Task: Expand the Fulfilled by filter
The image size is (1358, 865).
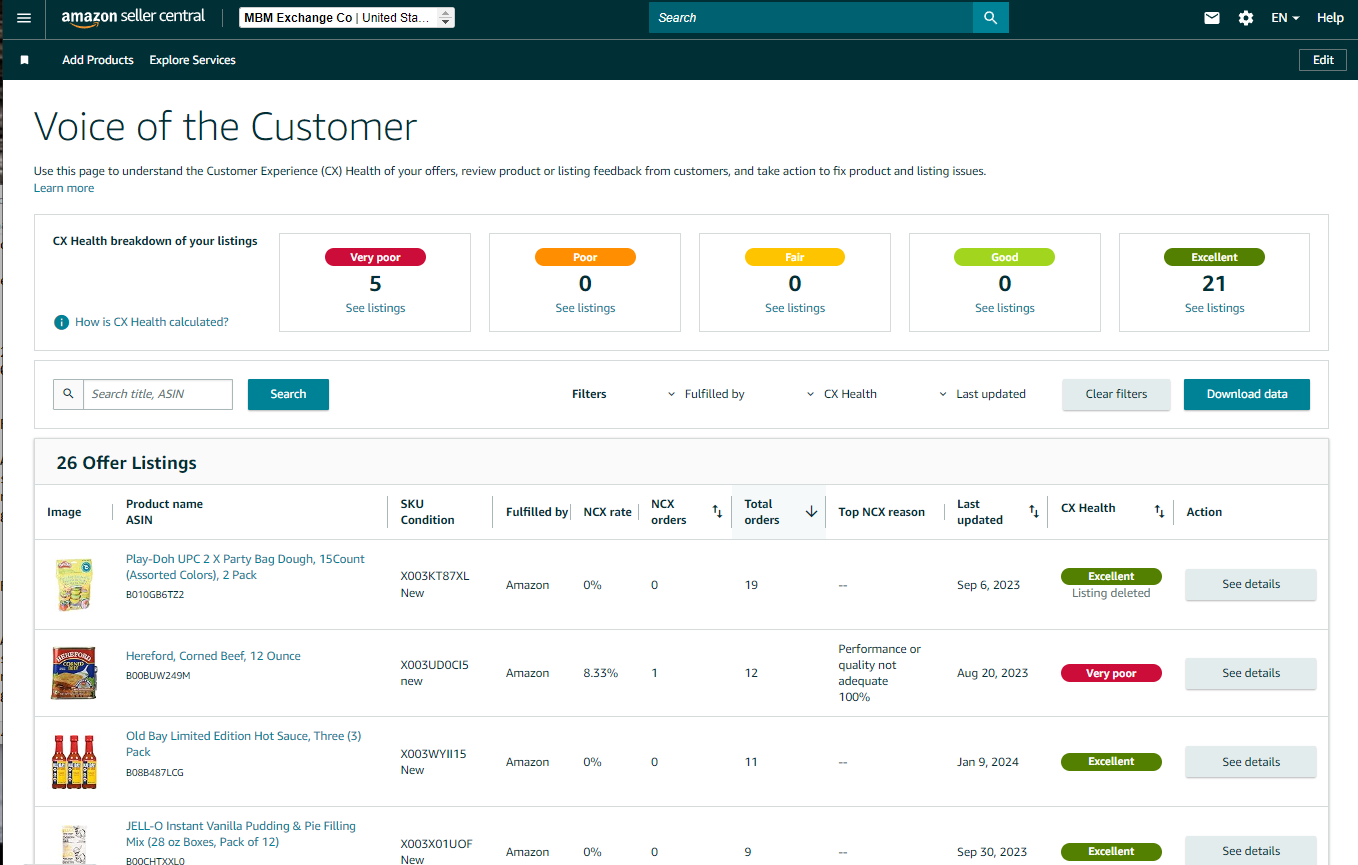Action: 706,394
